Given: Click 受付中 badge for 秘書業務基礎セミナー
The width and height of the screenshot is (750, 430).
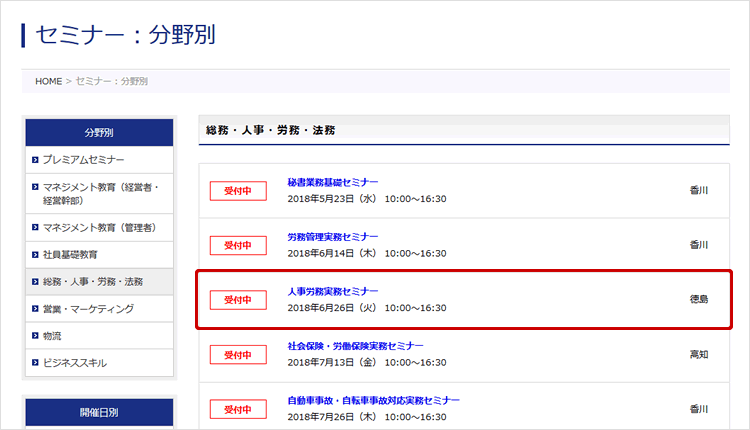Looking at the screenshot, I should (x=238, y=191).
